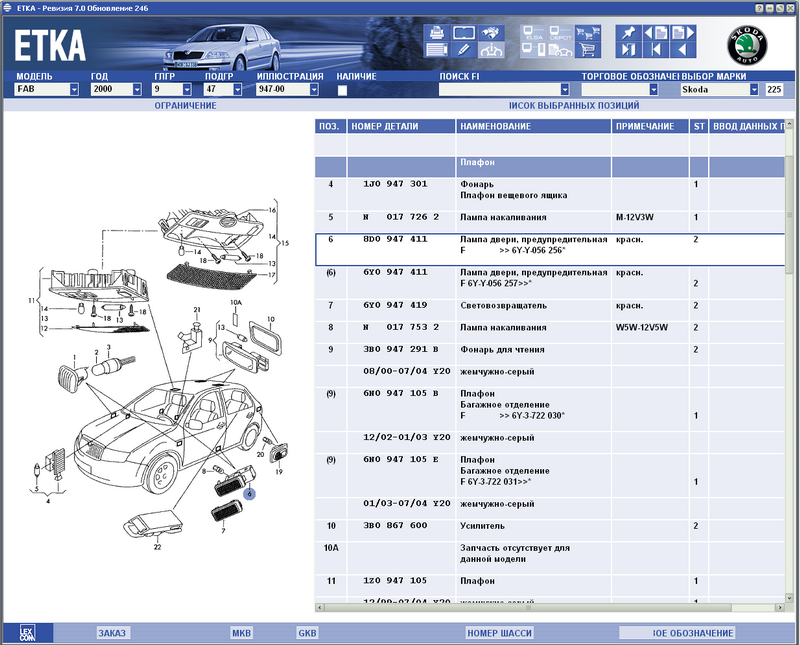Click the LexCom logo in bottom bar

28,633
